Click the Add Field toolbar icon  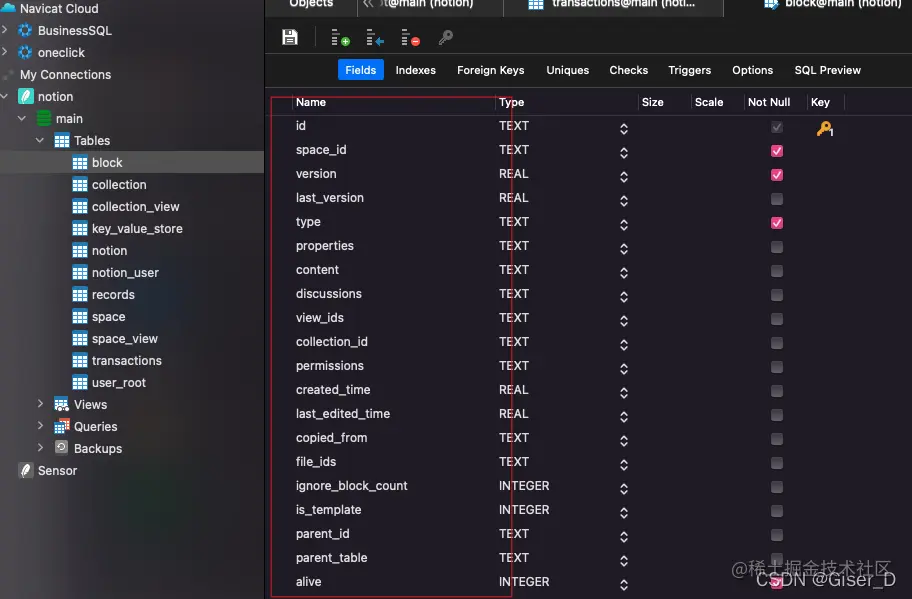[x=340, y=38]
